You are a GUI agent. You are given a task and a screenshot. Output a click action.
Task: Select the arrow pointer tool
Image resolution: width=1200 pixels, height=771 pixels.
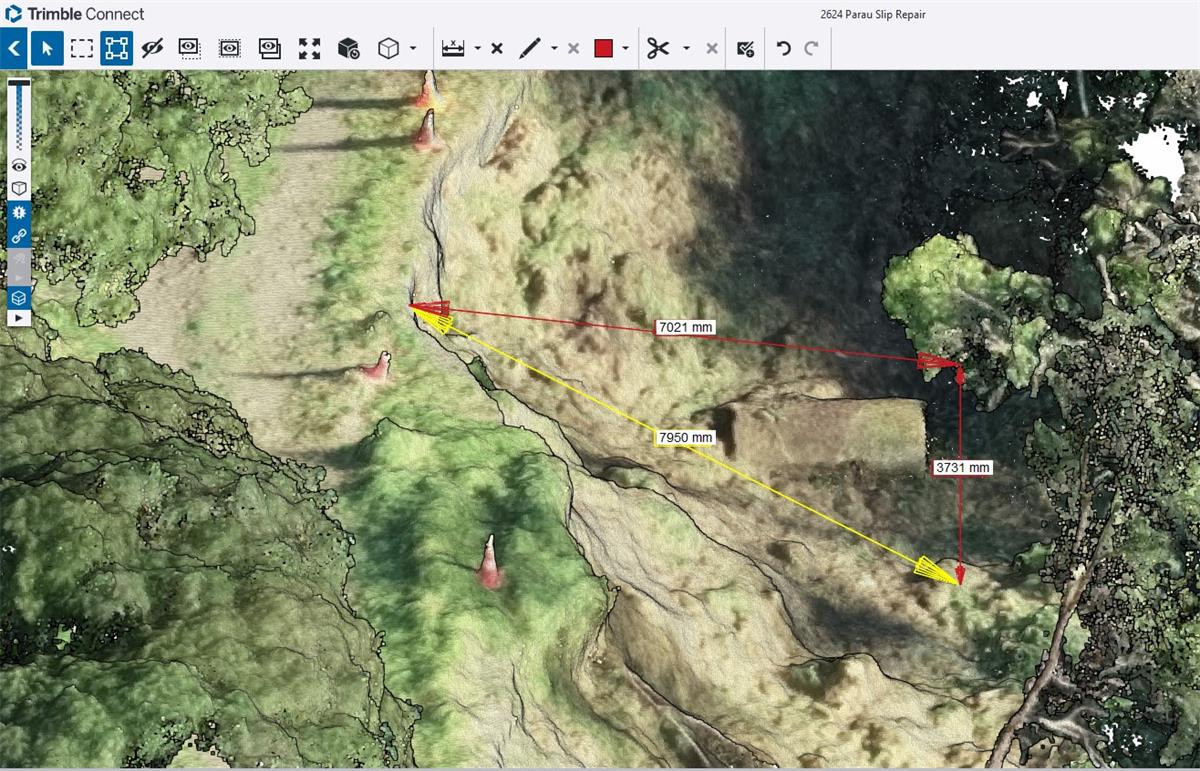click(47, 48)
